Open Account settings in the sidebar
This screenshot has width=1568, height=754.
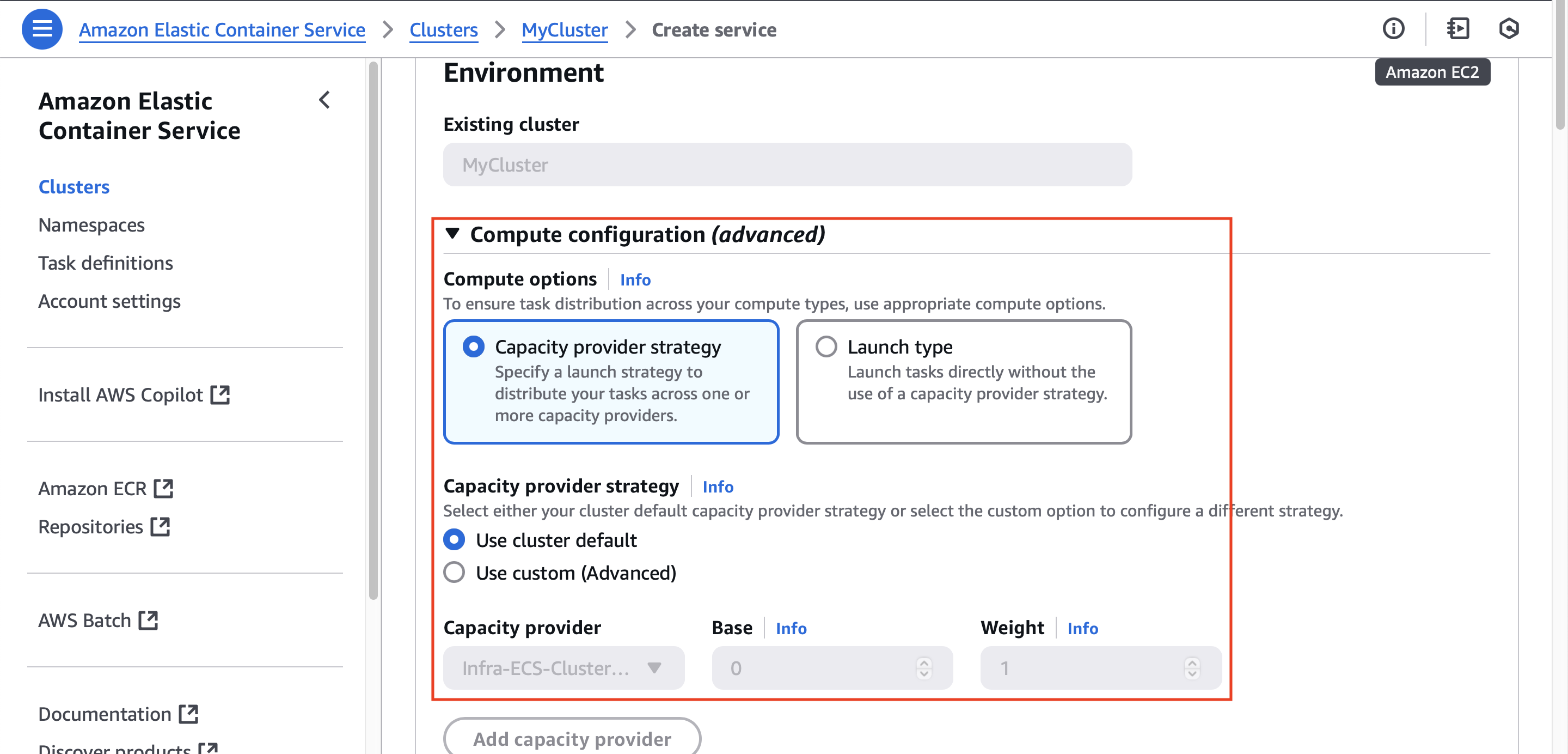click(x=109, y=301)
